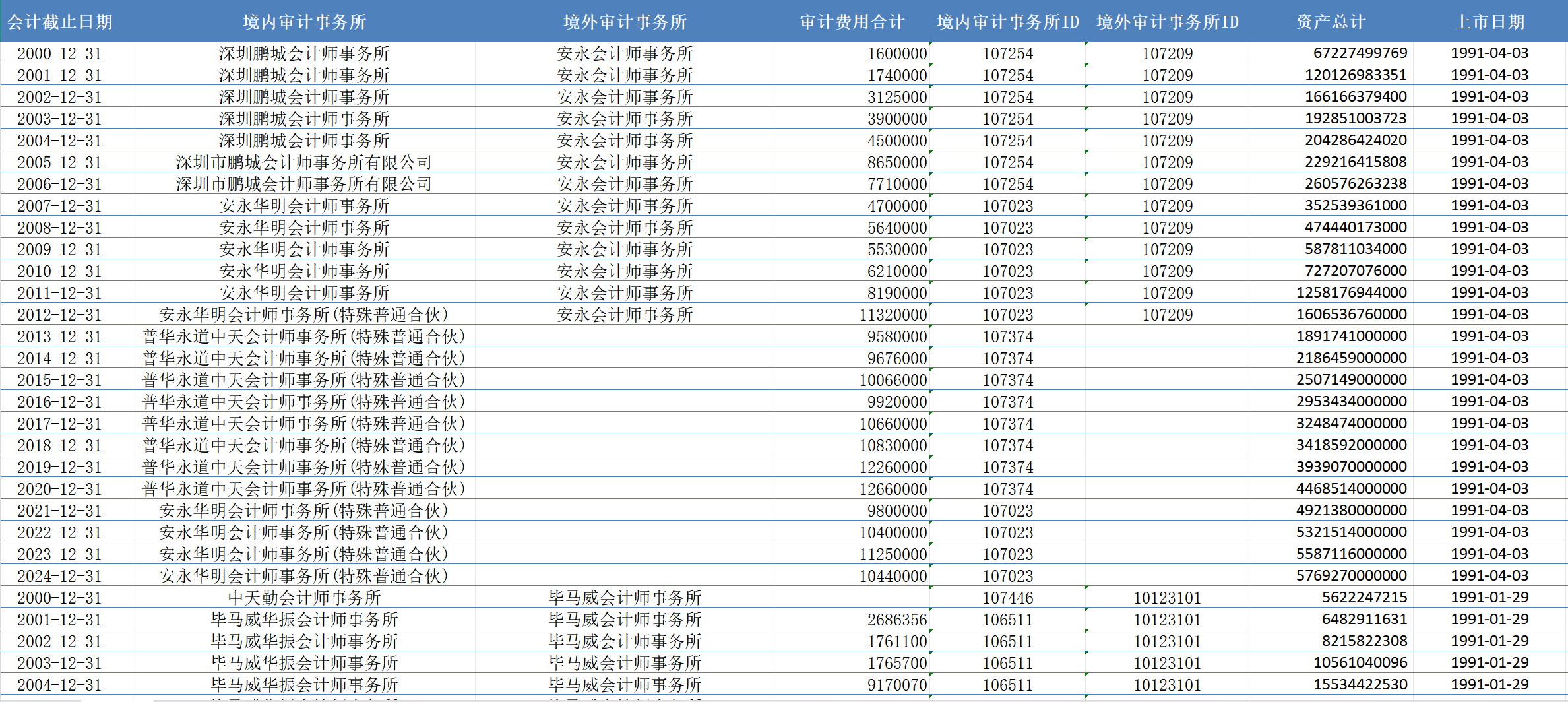
Task: Select 毕马威会计师事务所 cell in 2000-12-31 row
Action: pos(625,598)
